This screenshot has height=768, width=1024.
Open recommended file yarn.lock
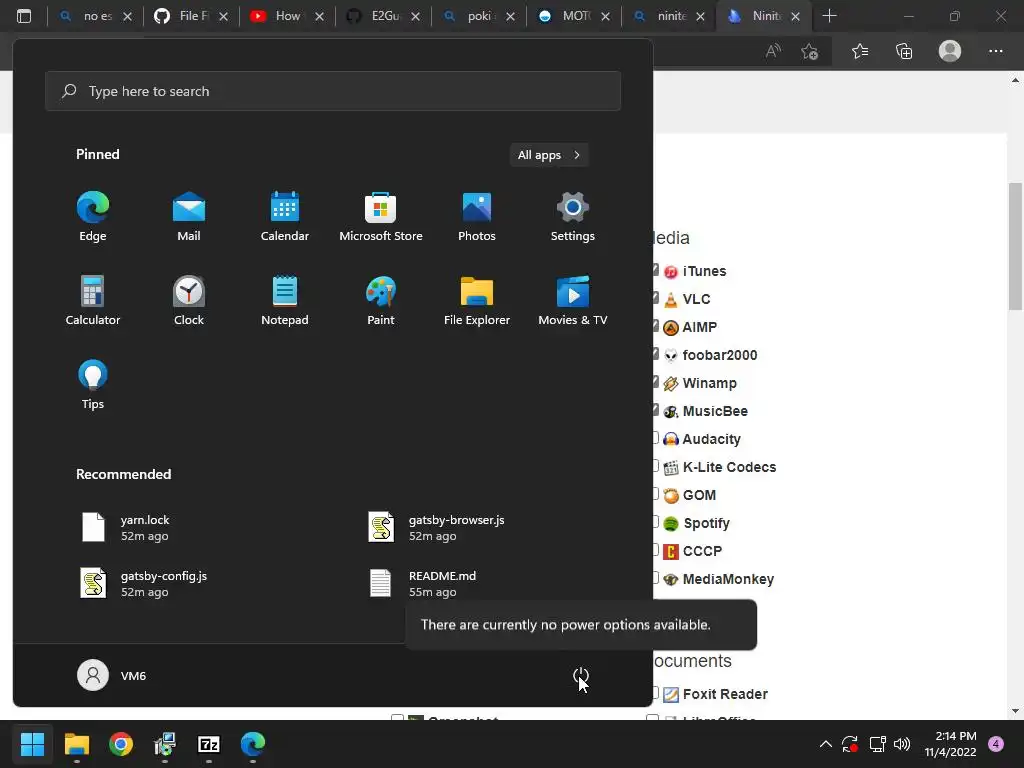(x=125, y=527)
